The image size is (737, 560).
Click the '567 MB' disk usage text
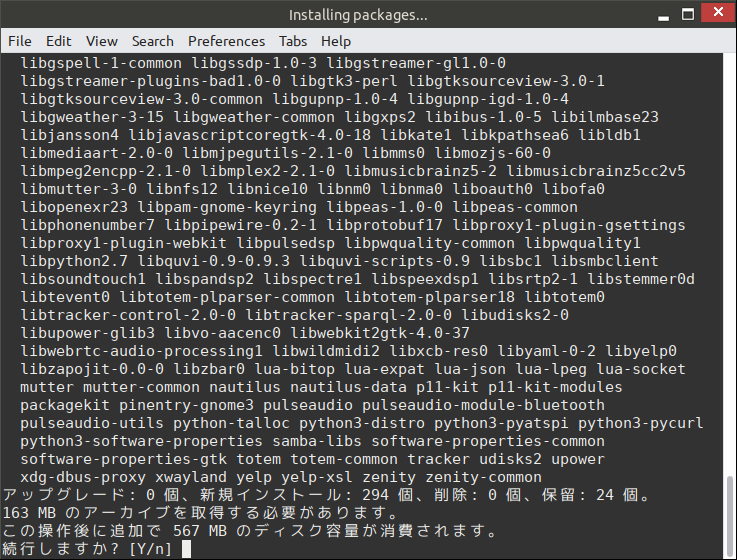(200, 531)
